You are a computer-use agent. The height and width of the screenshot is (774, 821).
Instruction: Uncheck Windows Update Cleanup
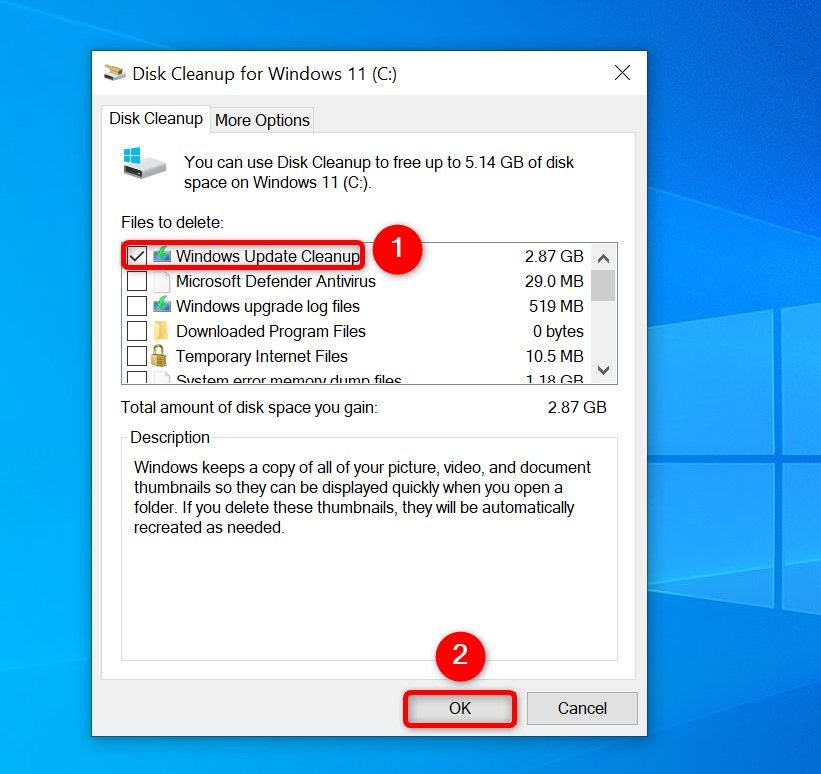[137, 256]
